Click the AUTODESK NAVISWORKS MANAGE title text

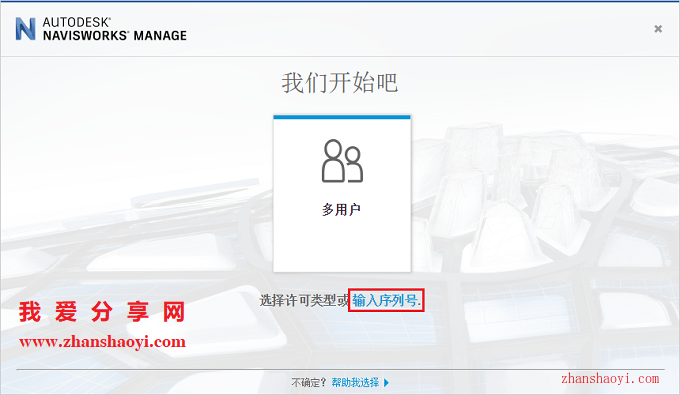[x=114, y=29]
